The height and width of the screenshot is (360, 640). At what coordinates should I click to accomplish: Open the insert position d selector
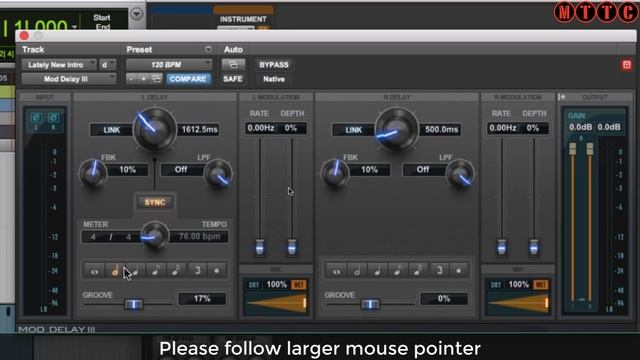[108, 64]
